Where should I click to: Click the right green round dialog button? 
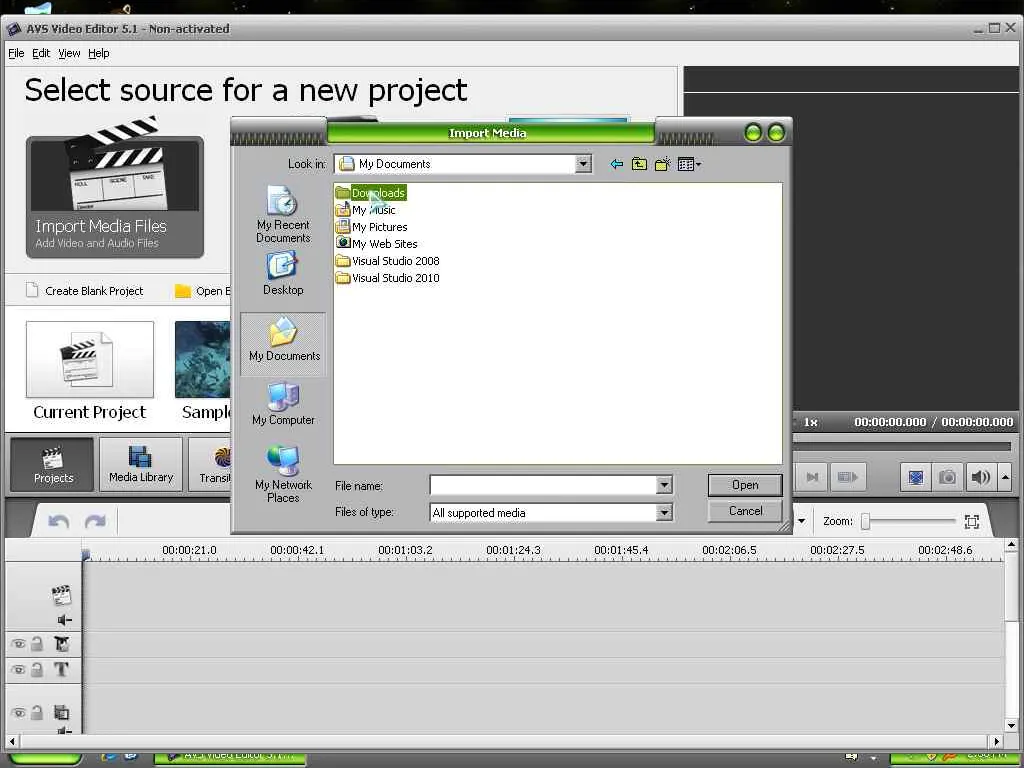coord(776,133)
